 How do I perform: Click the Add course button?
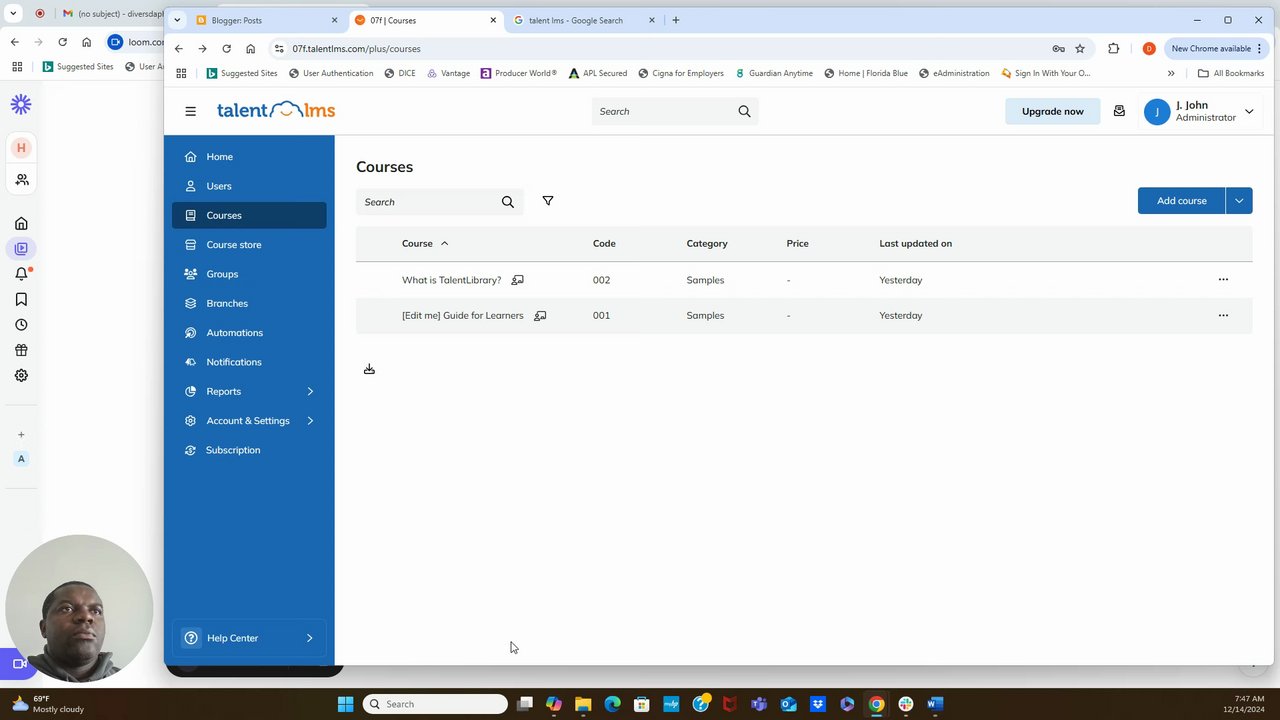(1182, 201)
